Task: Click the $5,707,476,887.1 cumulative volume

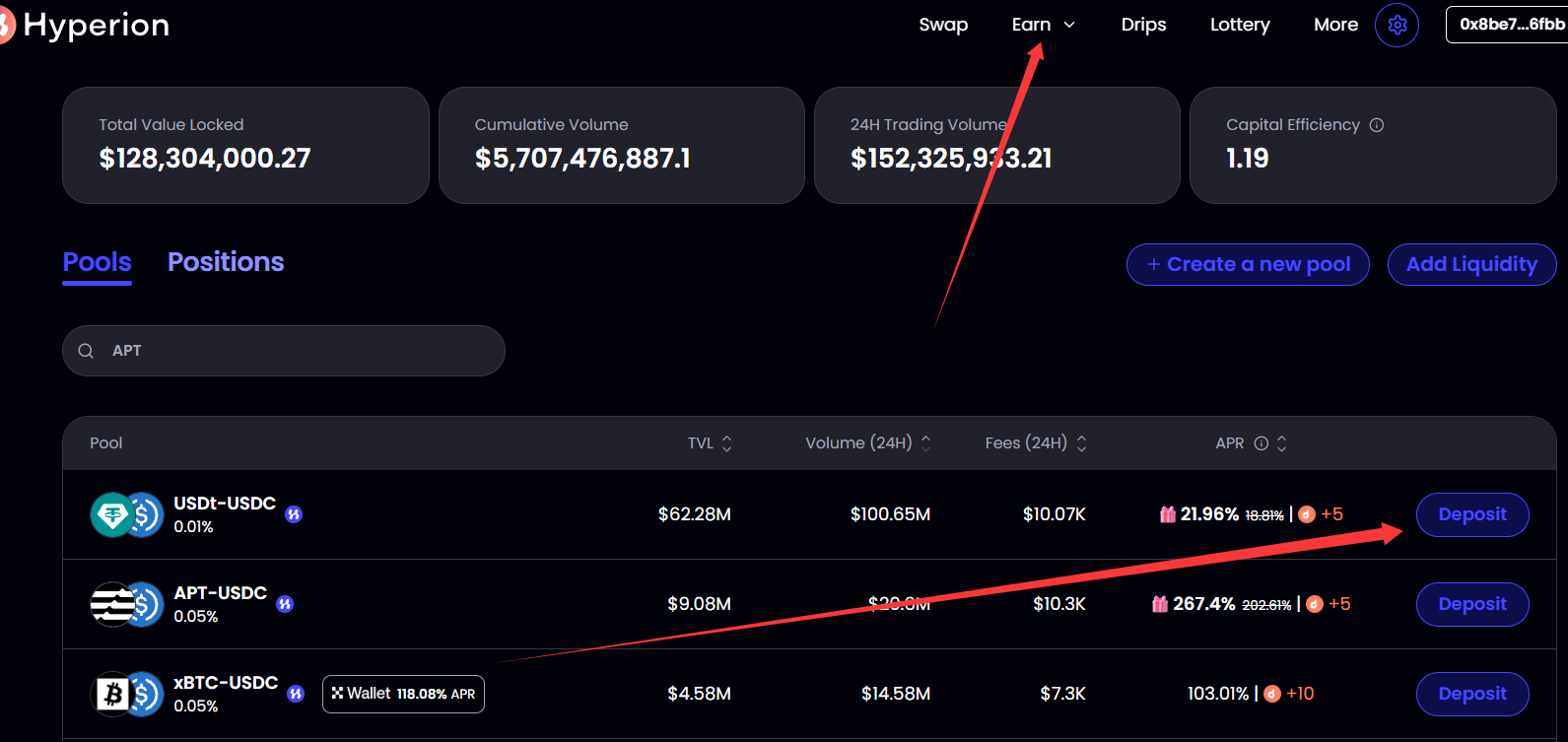Action: 582,158
